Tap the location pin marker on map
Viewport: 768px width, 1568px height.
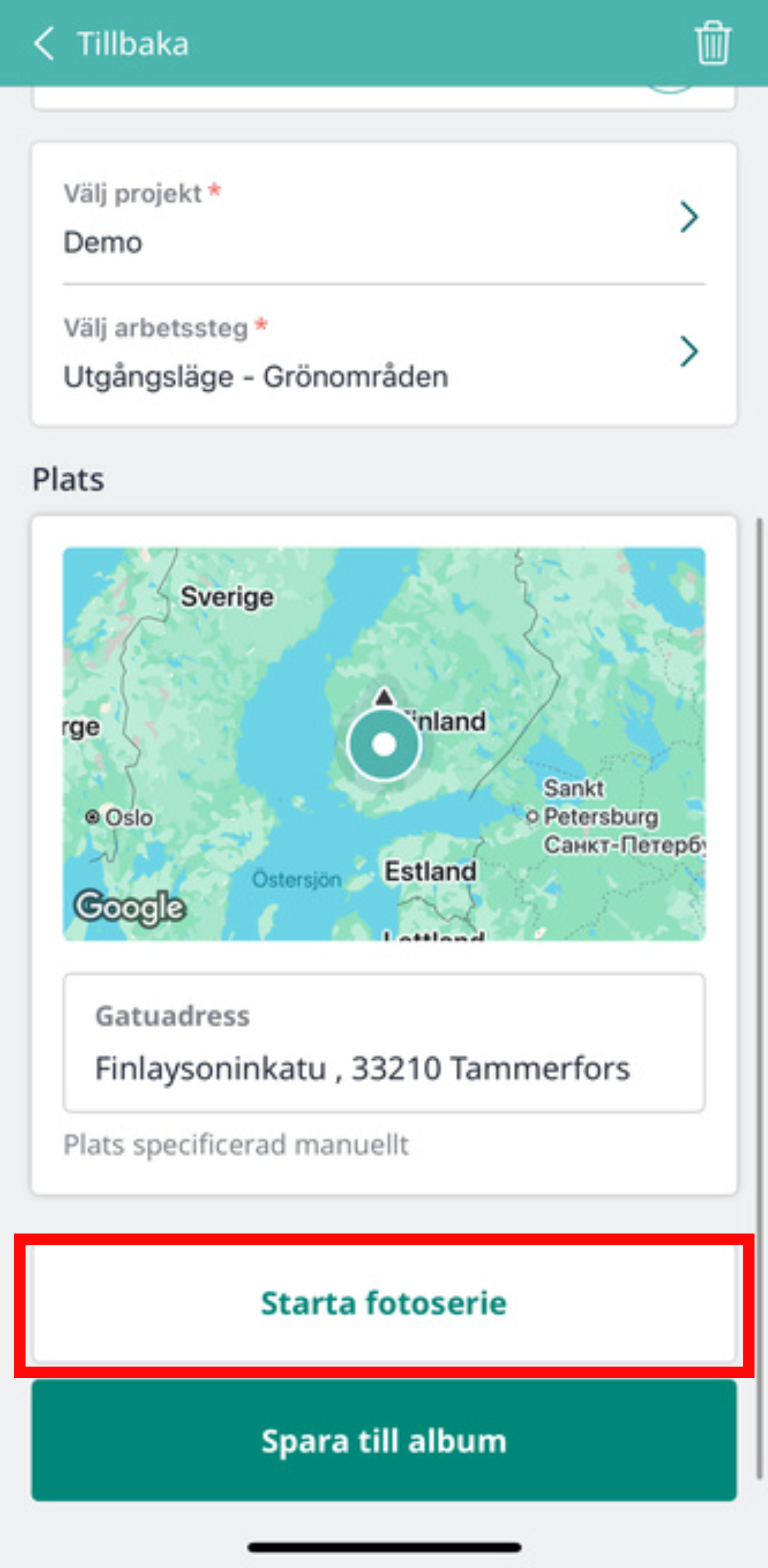click(384, 744)
